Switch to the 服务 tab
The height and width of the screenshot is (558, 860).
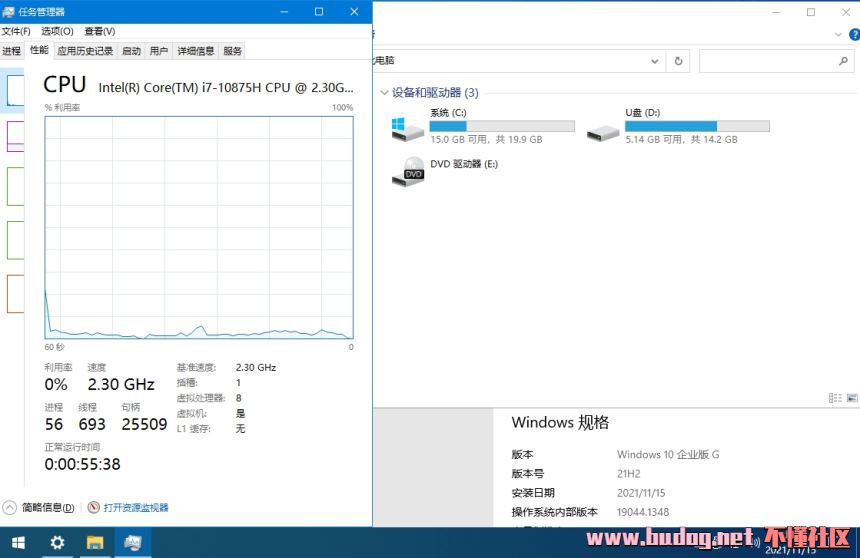point(232,51)
